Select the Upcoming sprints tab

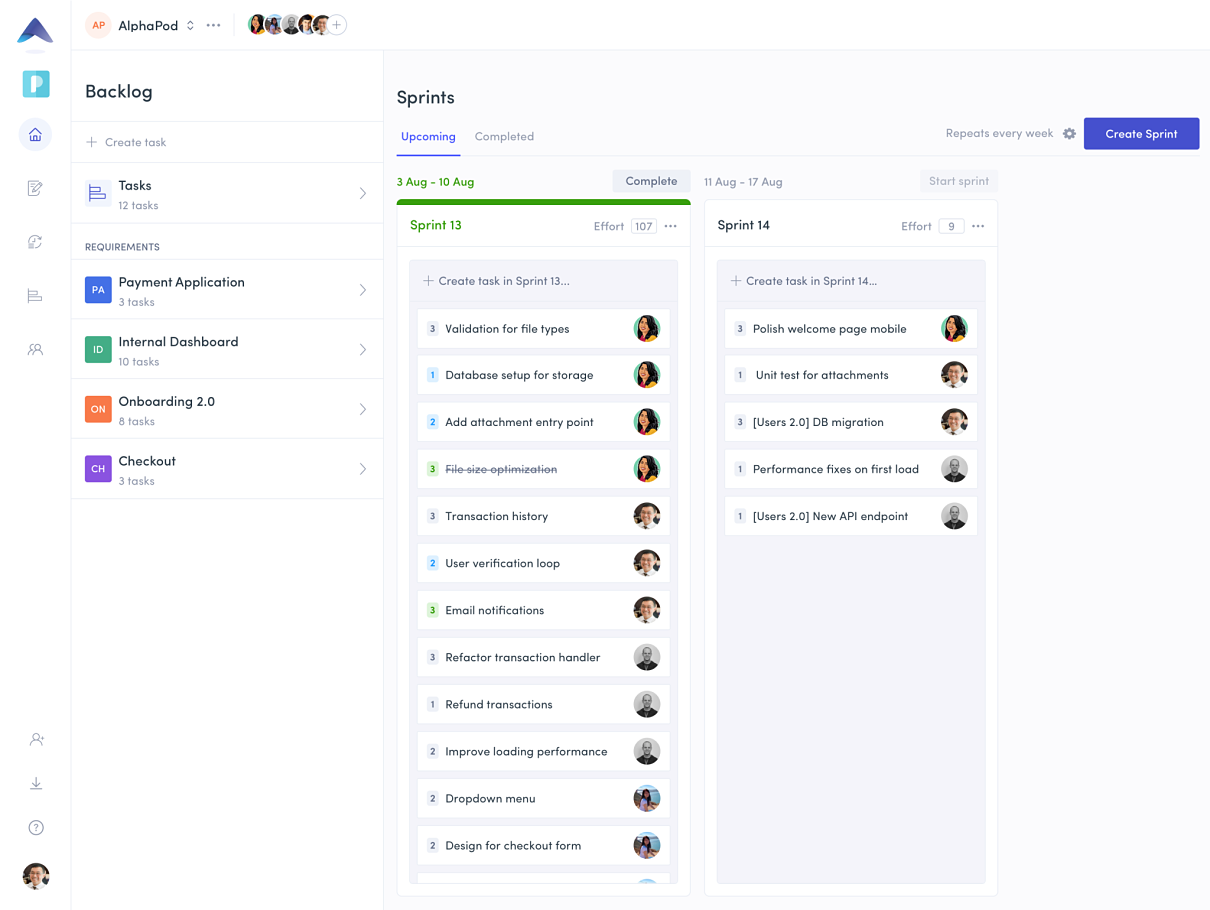pyautogui.click(x=428, y=137)
